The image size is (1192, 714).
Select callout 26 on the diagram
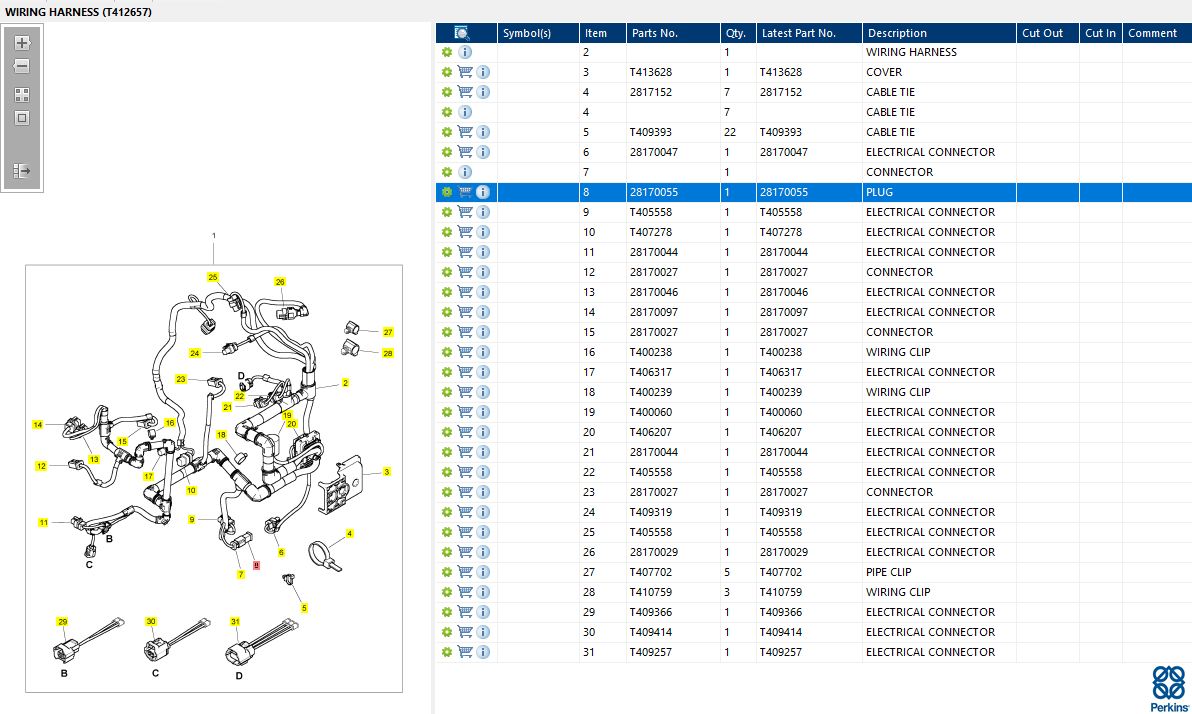click(x=280, y=282)
